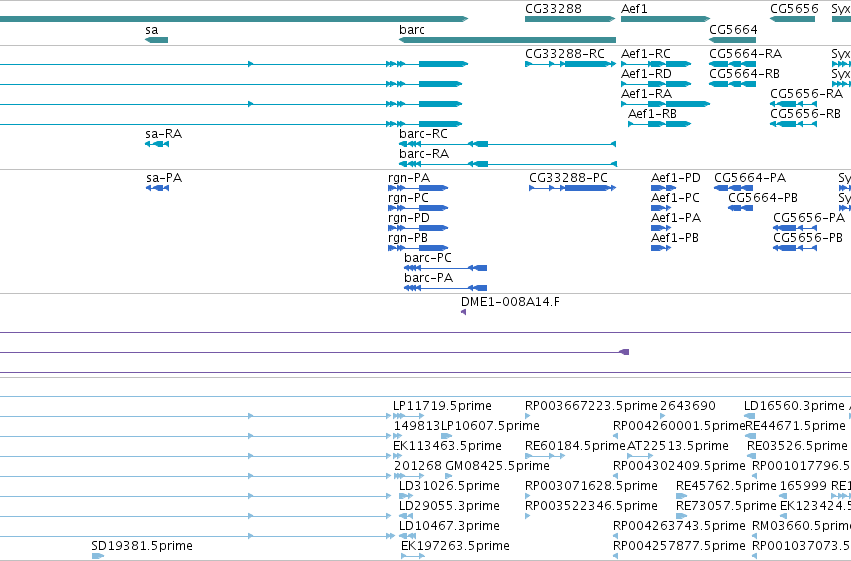Select the Aef1-RC transcript glyph
The height and width of the screenshot is (561, 851).
pos(656,64)
